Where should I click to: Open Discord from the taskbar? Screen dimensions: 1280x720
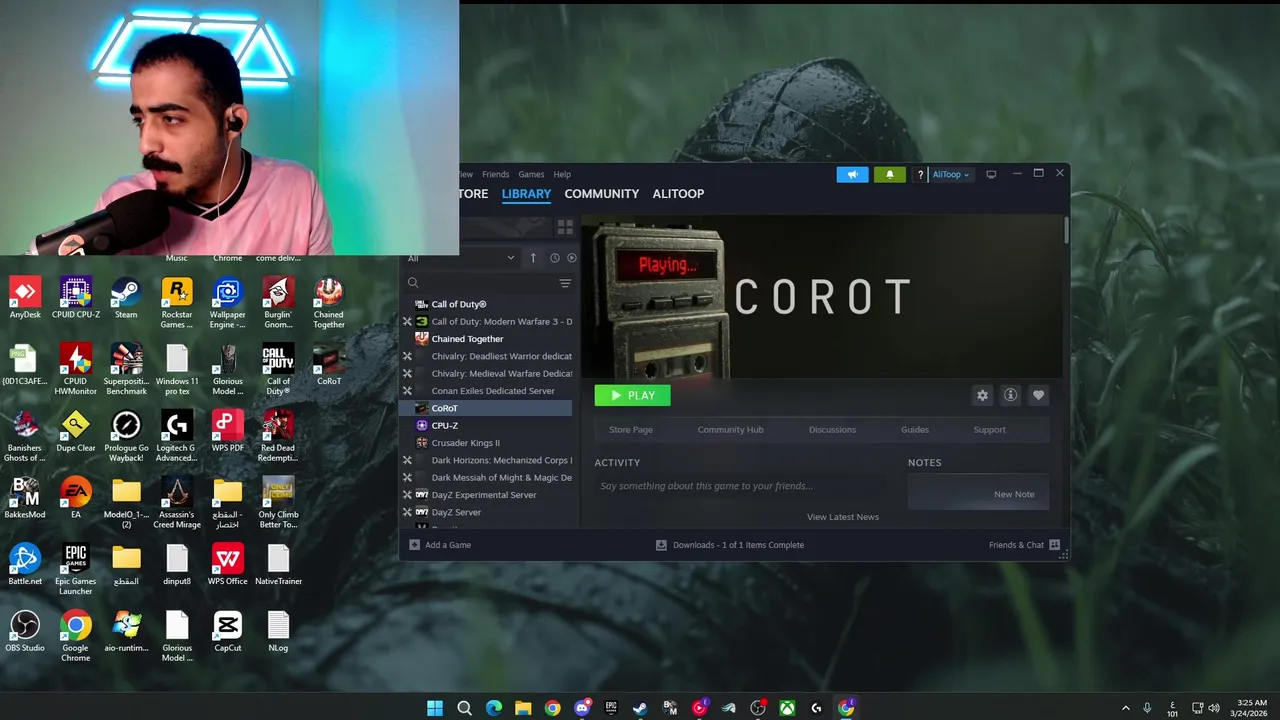pos(582,708)
